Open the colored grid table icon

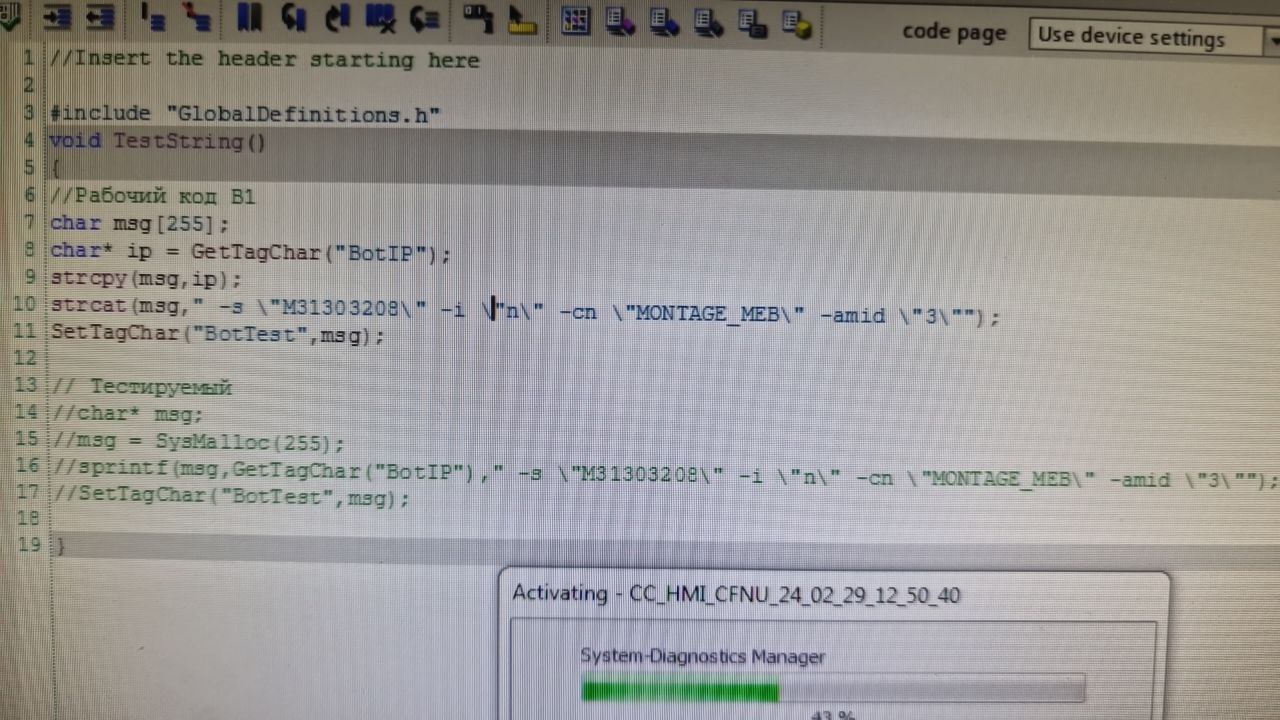pos(575,21)
